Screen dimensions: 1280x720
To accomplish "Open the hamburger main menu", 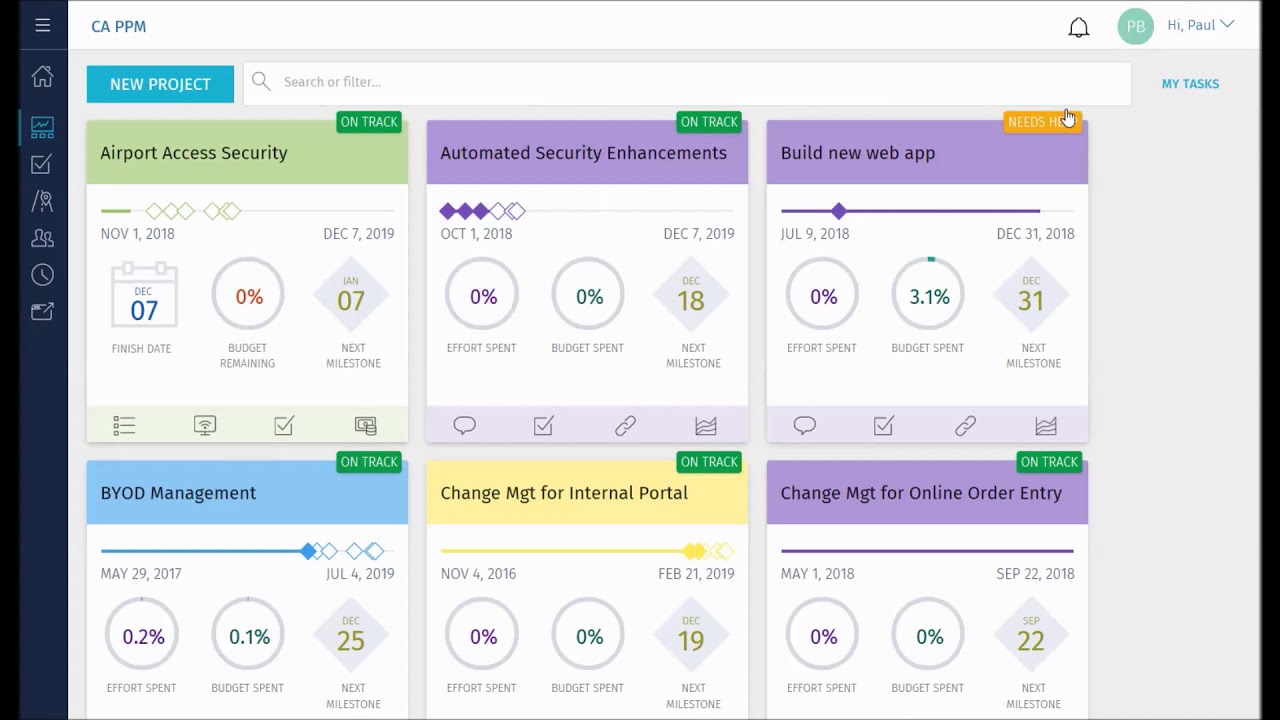I will [x=42, y=26].
